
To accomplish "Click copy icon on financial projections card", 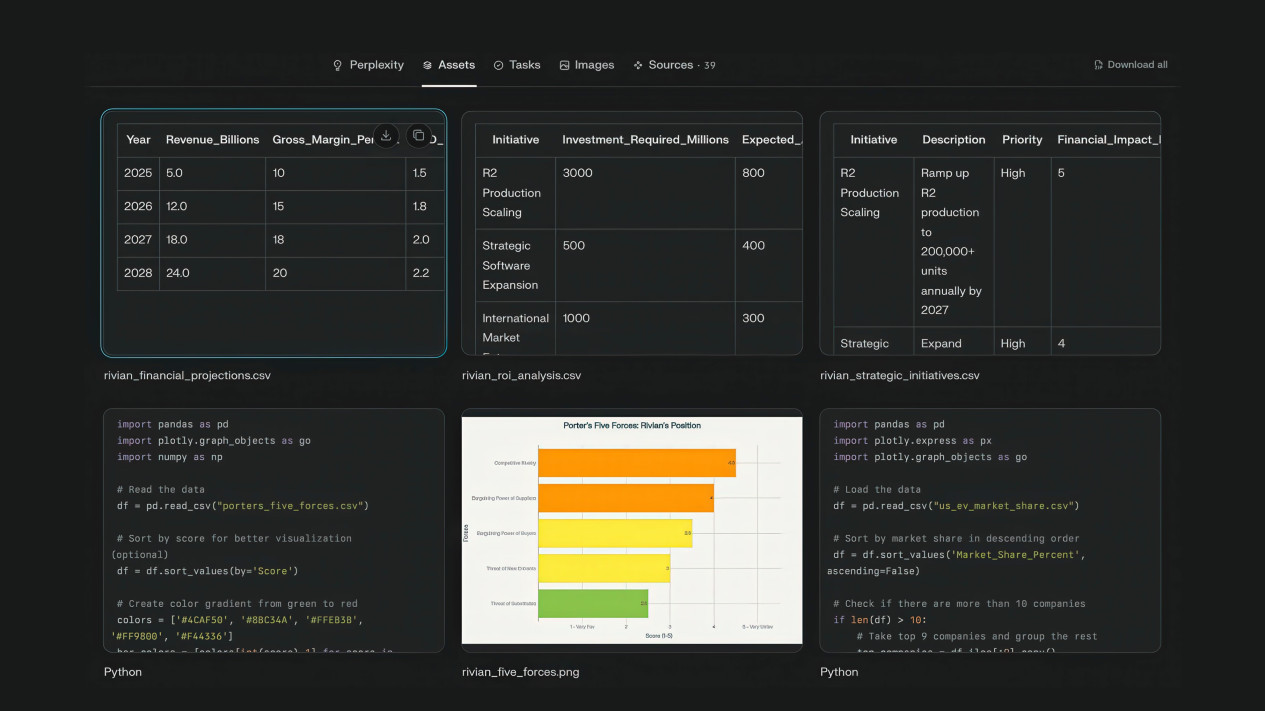I will tap(419, 136).
